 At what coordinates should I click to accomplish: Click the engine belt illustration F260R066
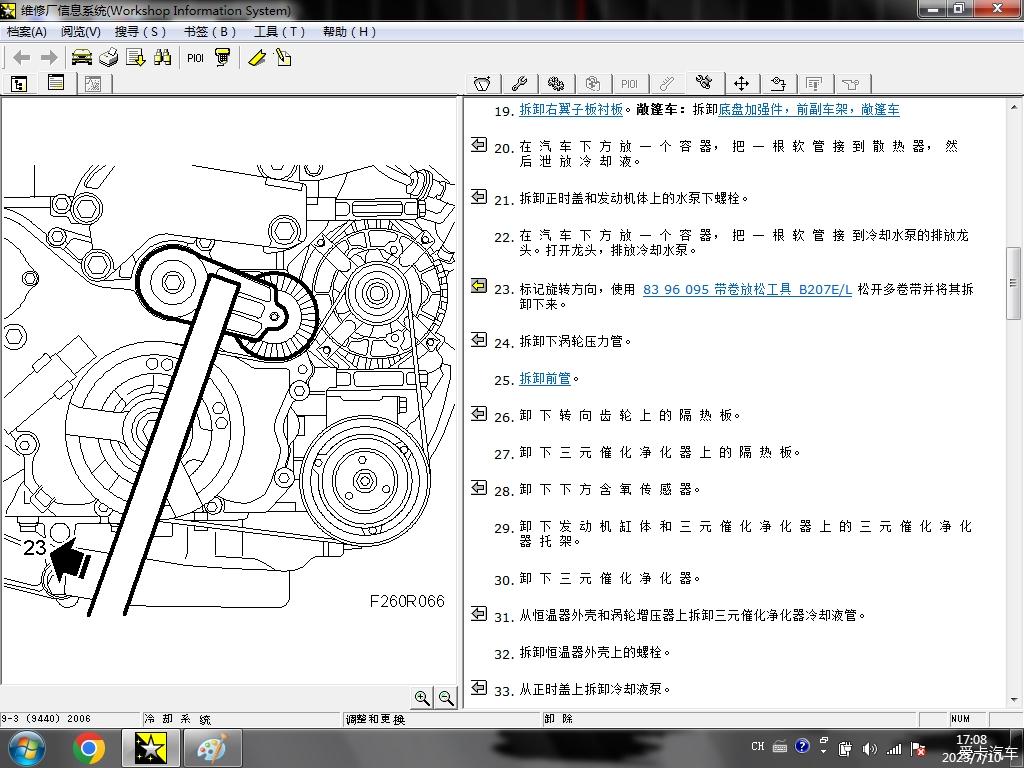pos(229,389)
